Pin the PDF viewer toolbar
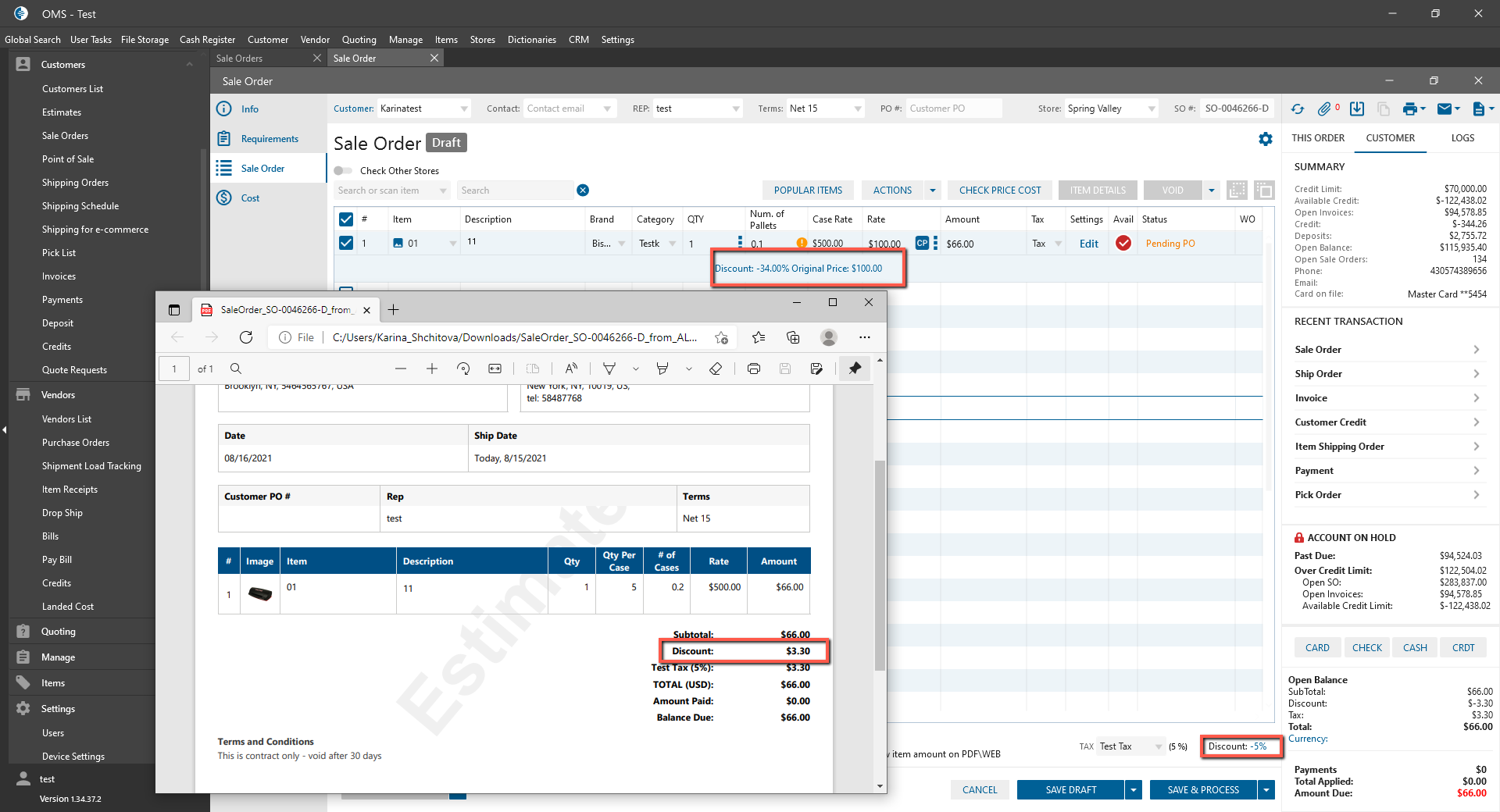The width and height of the screenshot is (1500, 812). [855, 369]
